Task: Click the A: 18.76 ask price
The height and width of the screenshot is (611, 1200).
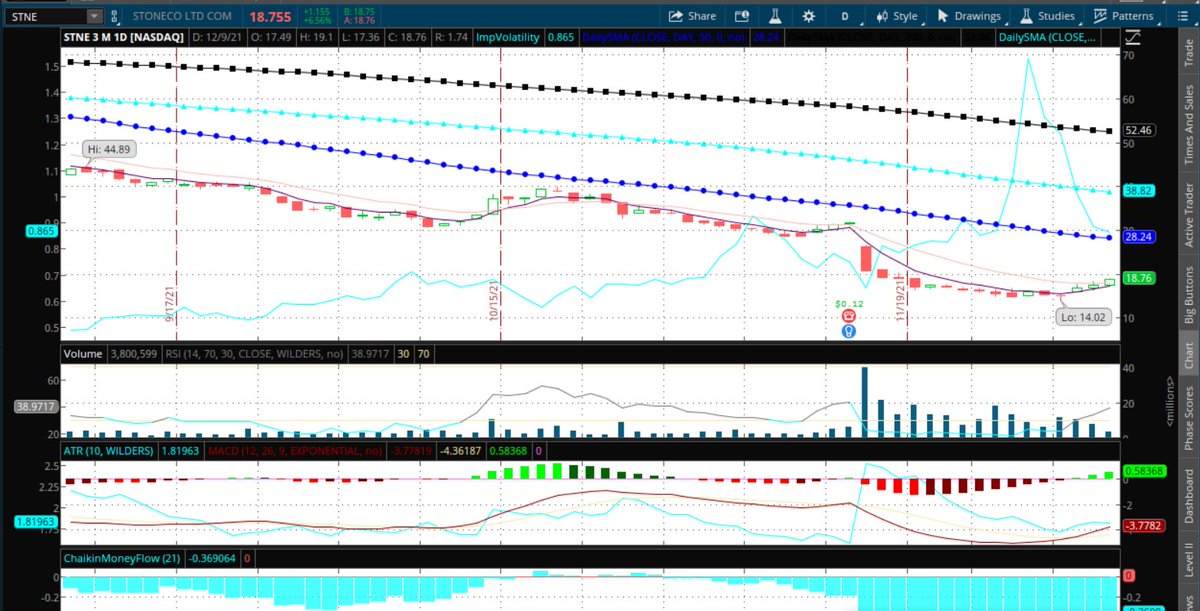Action: [360, 21]
